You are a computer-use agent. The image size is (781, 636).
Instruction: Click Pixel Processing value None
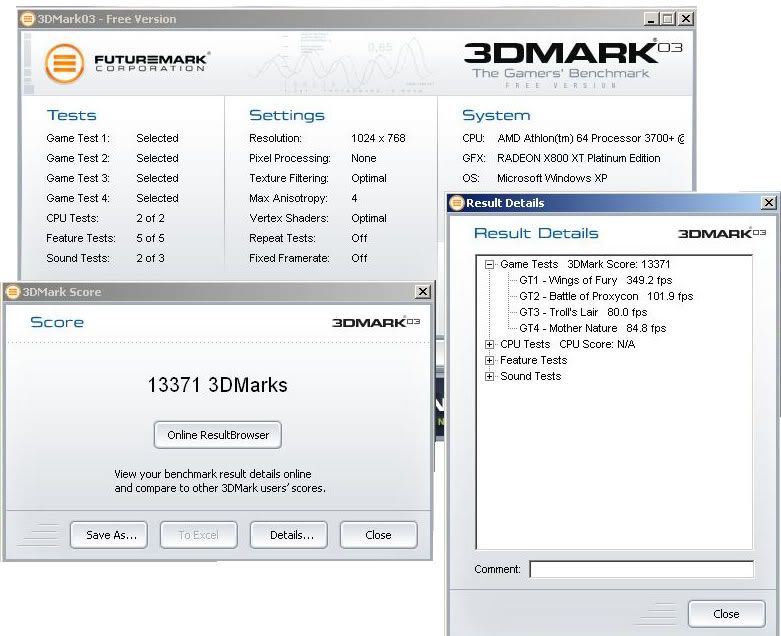point(364,158)
